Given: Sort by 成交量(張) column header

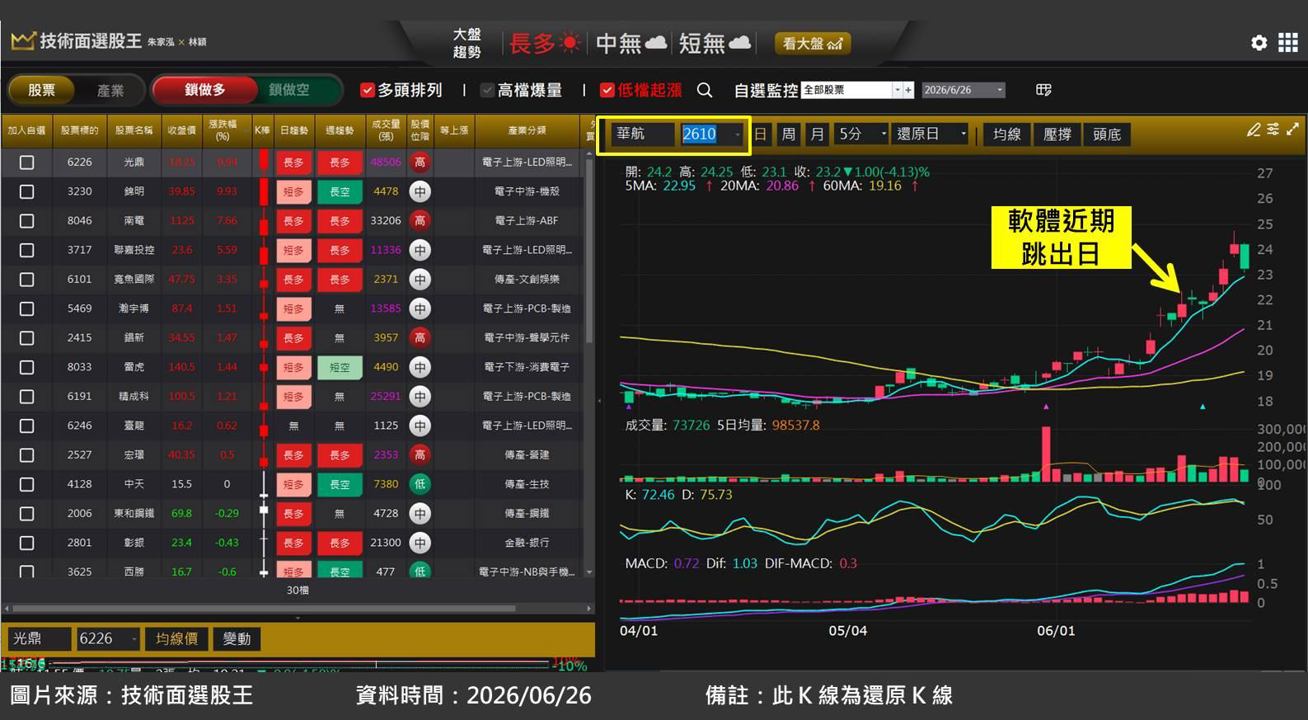Looking at the screenshot, I should [386, 130].
